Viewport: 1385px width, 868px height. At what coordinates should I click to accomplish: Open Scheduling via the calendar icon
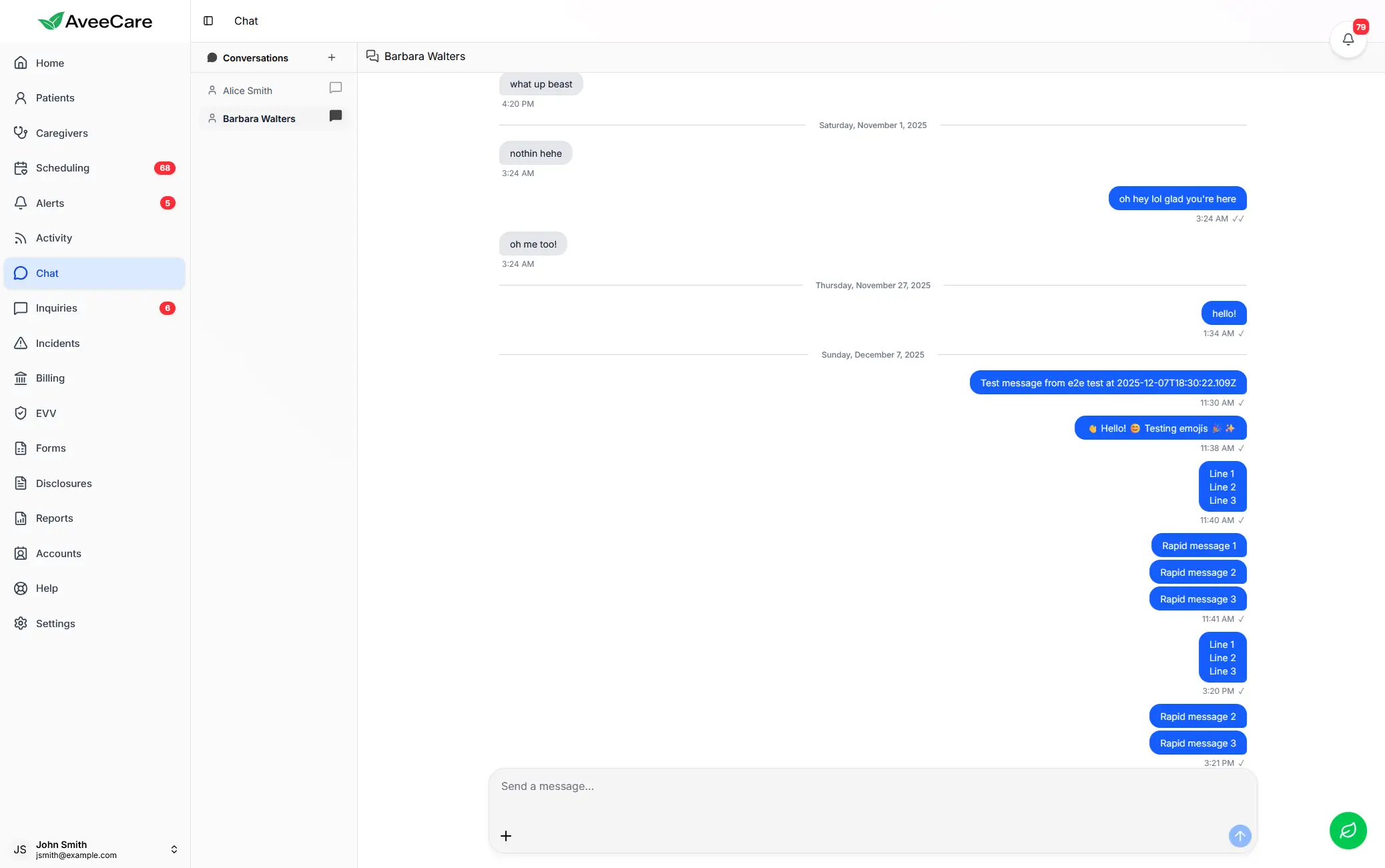[21, 167]
